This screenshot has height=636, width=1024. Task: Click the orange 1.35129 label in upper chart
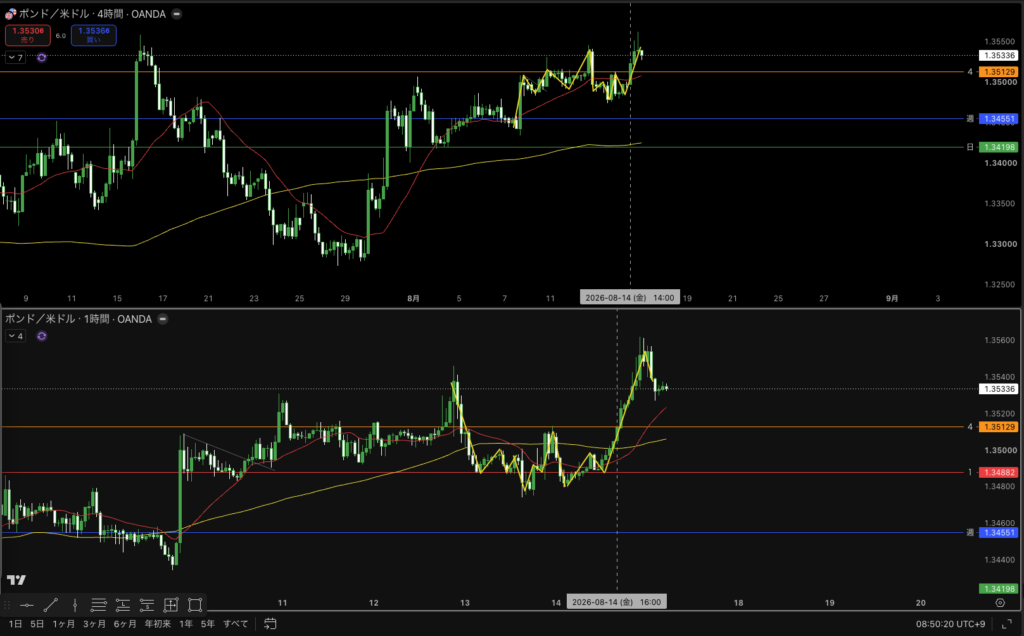tap(999, 72)
